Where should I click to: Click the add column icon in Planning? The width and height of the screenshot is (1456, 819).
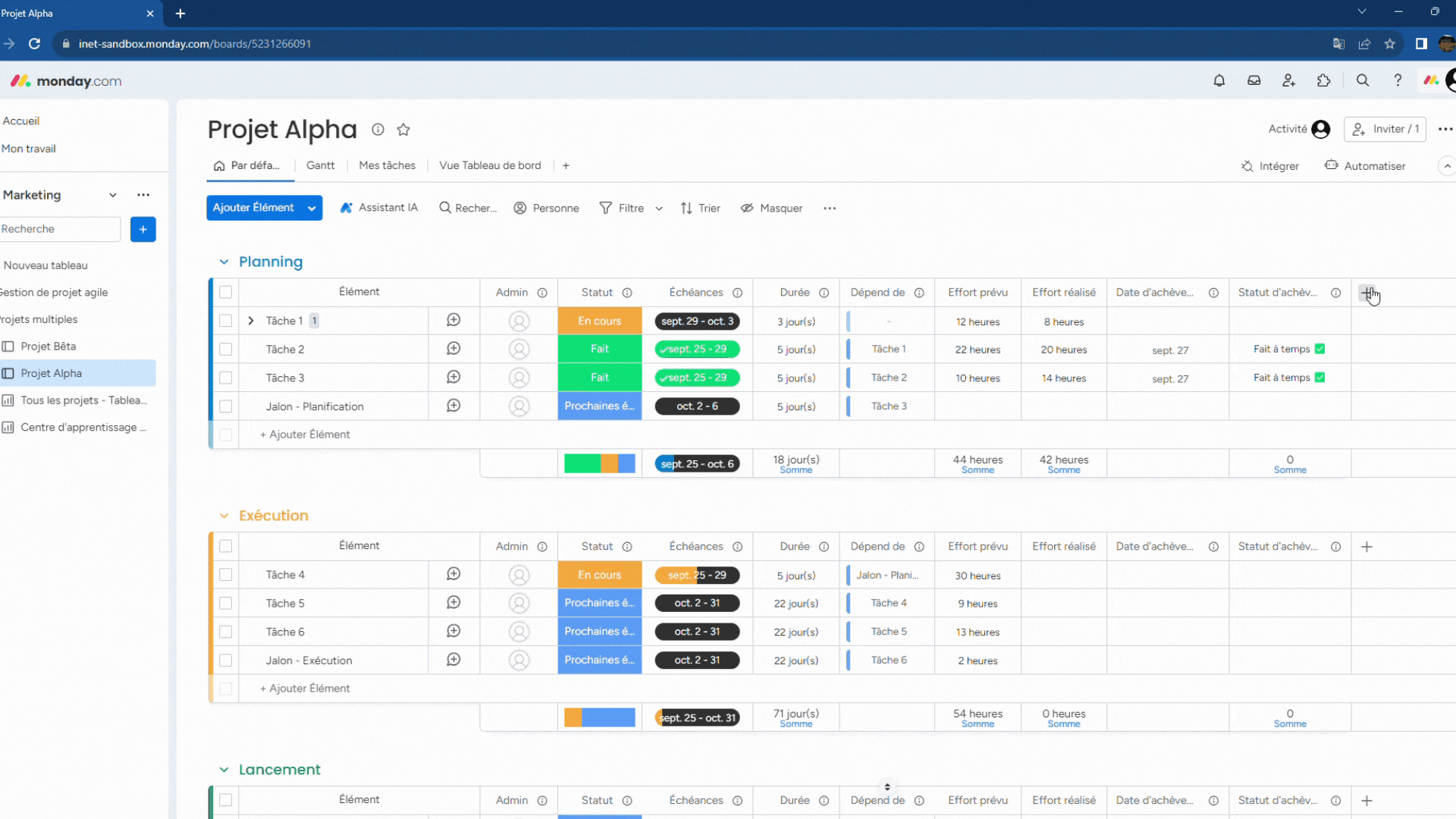coord(1367,292)
